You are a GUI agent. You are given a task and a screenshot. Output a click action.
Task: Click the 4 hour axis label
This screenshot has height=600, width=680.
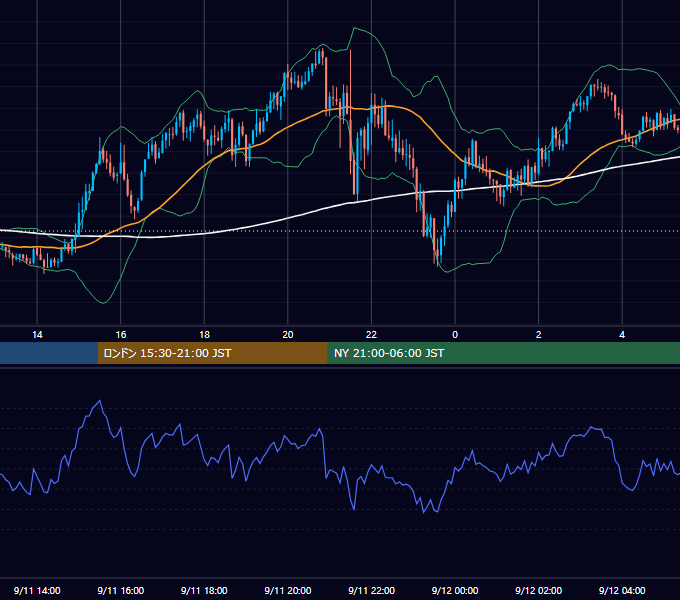point(622,335)
